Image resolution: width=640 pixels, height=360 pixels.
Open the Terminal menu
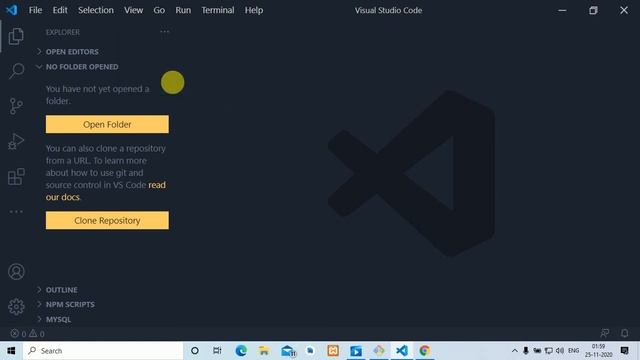pyautogui.click(x=218, y=10)
